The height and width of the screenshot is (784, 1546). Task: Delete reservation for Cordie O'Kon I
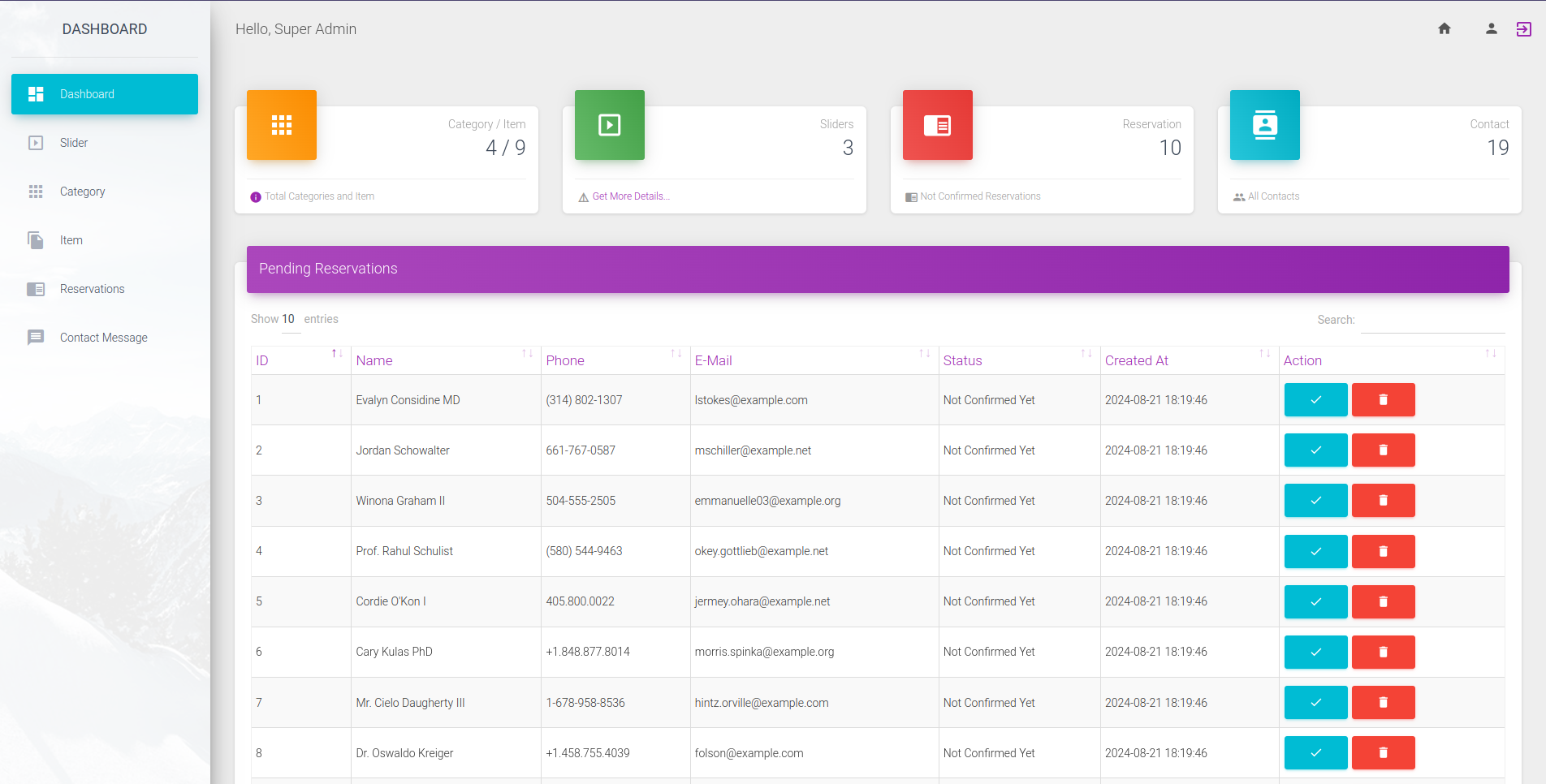[x=1384, y=601]
